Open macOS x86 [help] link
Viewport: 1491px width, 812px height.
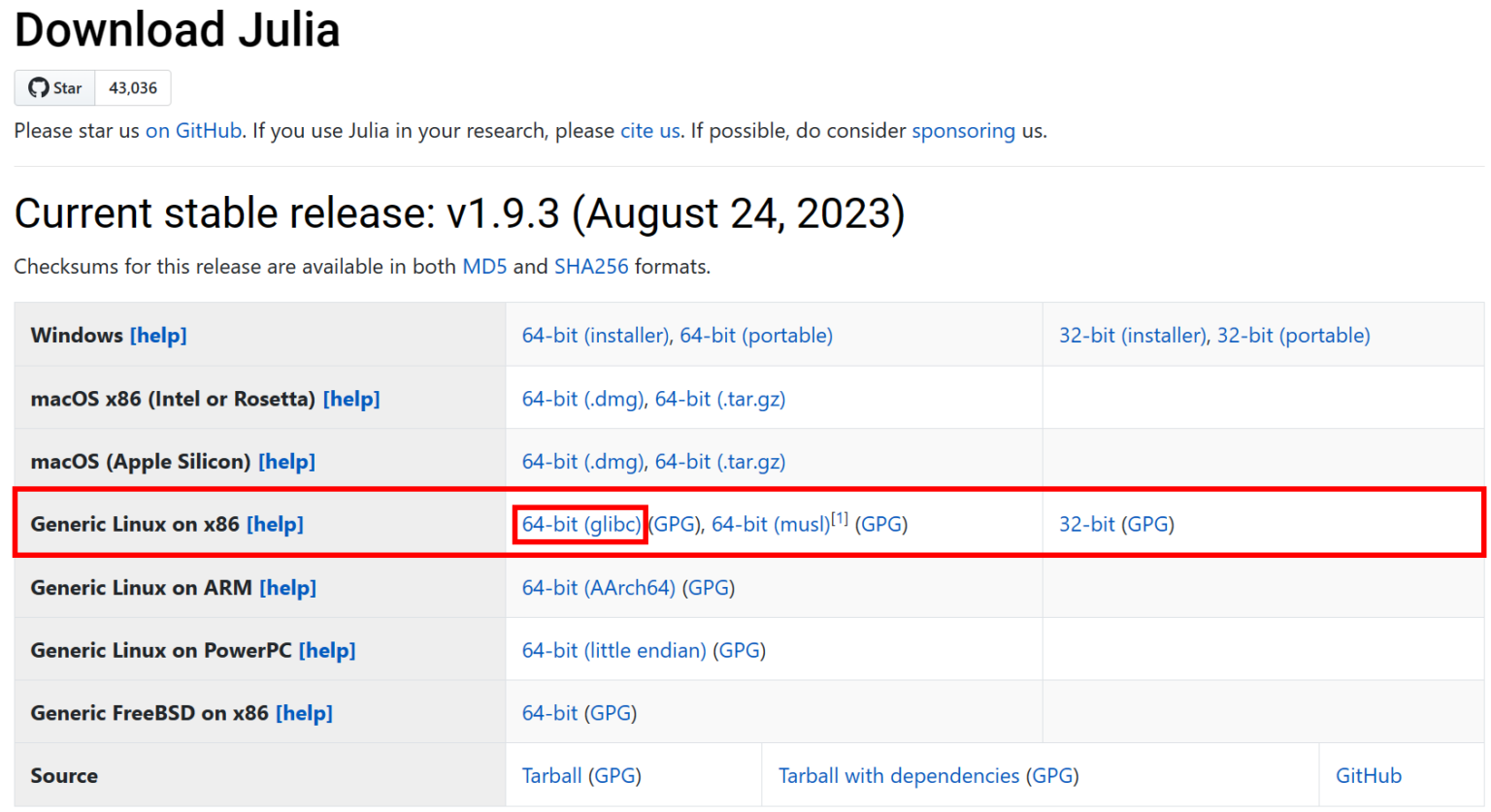[351, 399]
